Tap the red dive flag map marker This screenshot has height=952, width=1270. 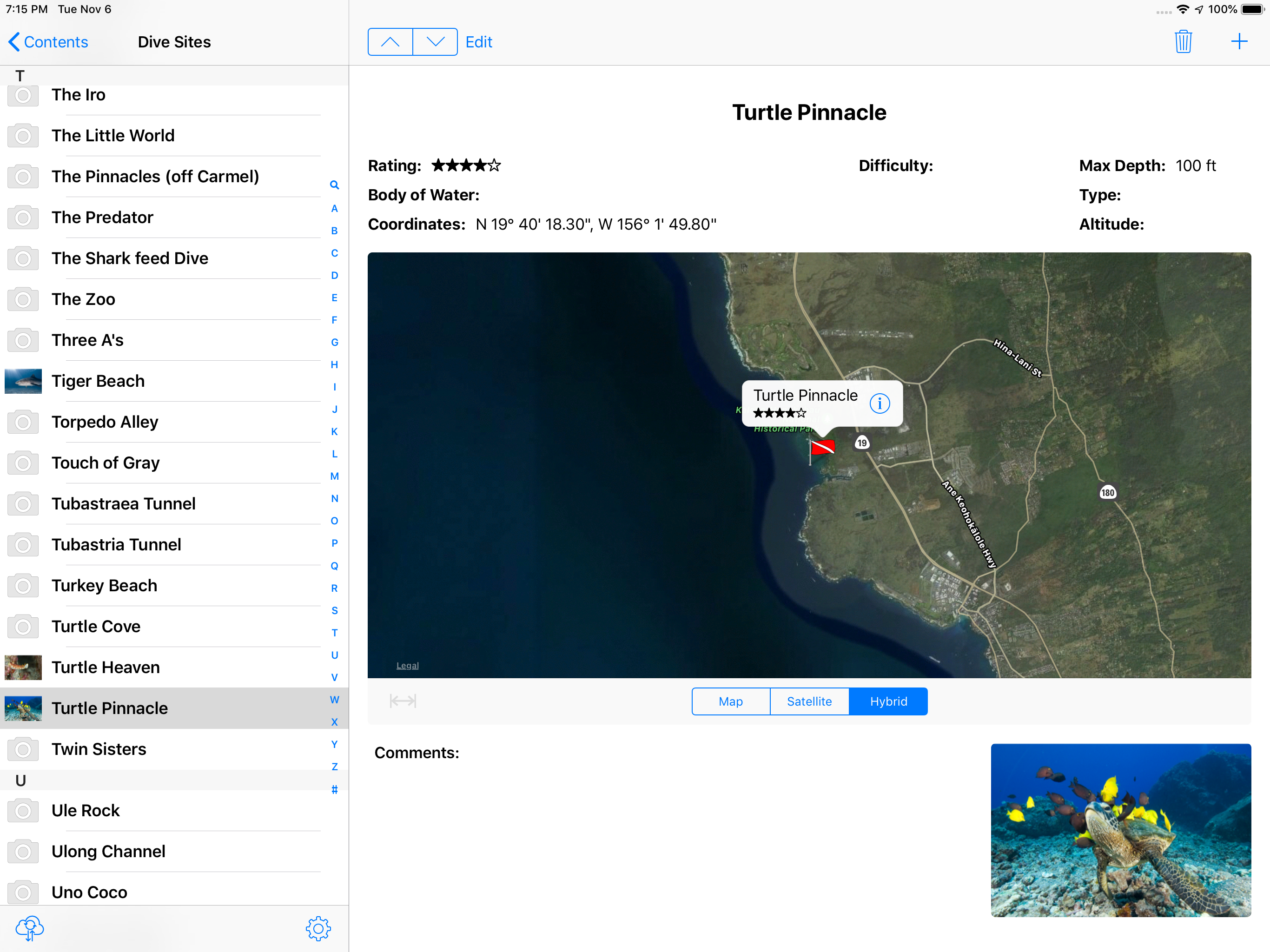pyautogui.click(x=822, y=447)
